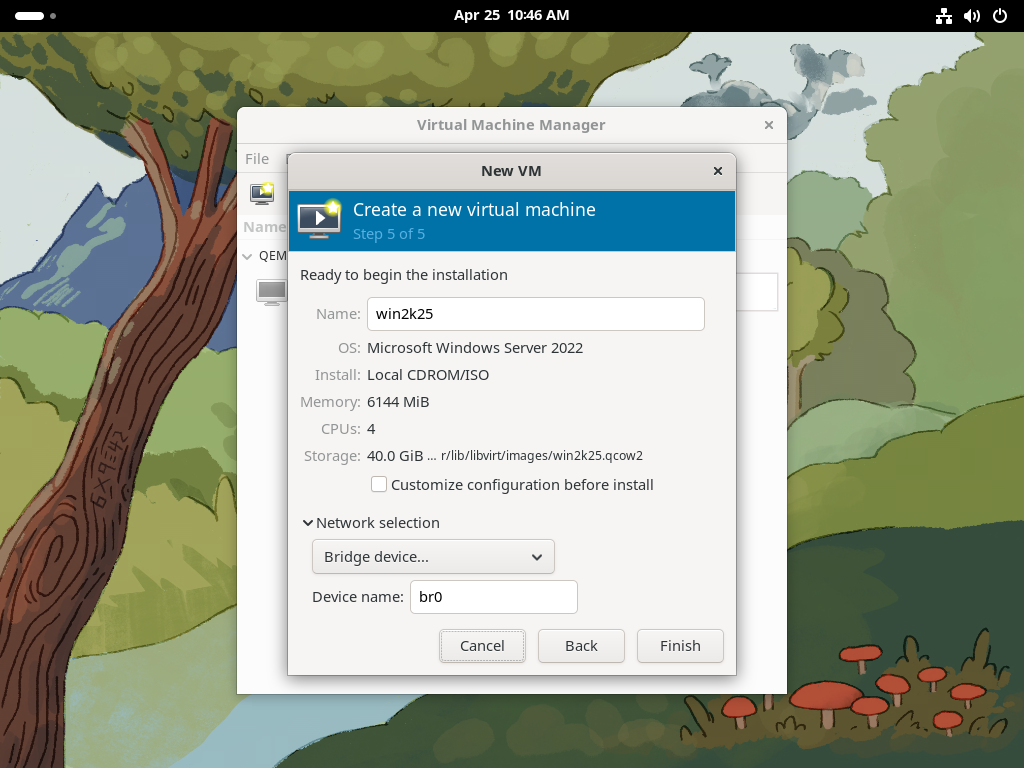Click the Finish button
1024x768 pixels.
coord(680,646)
